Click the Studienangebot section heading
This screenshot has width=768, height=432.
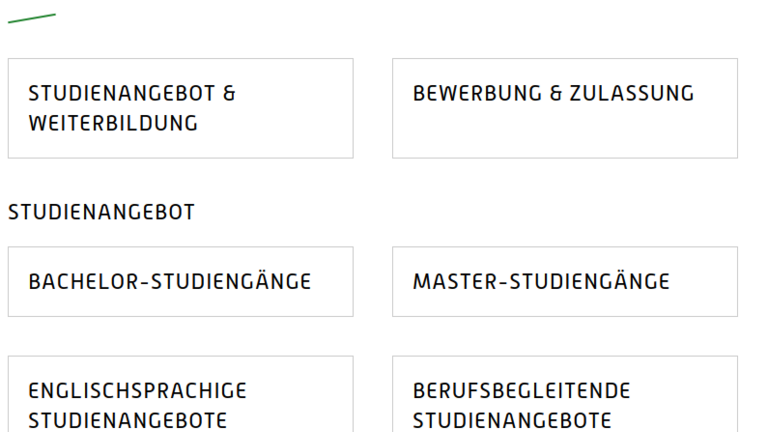pos(101,212)
